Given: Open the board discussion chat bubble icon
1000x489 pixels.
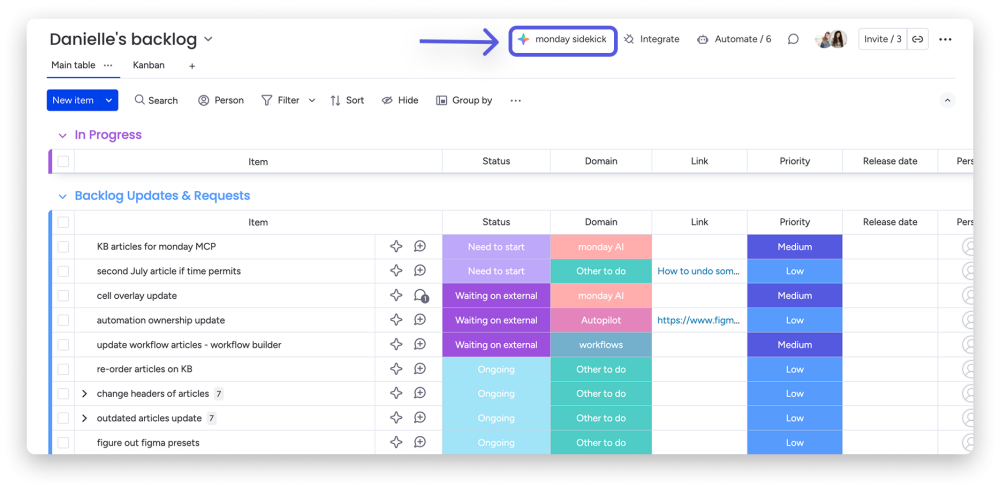Looking at the screenshot, I should (x=793, y=40).
